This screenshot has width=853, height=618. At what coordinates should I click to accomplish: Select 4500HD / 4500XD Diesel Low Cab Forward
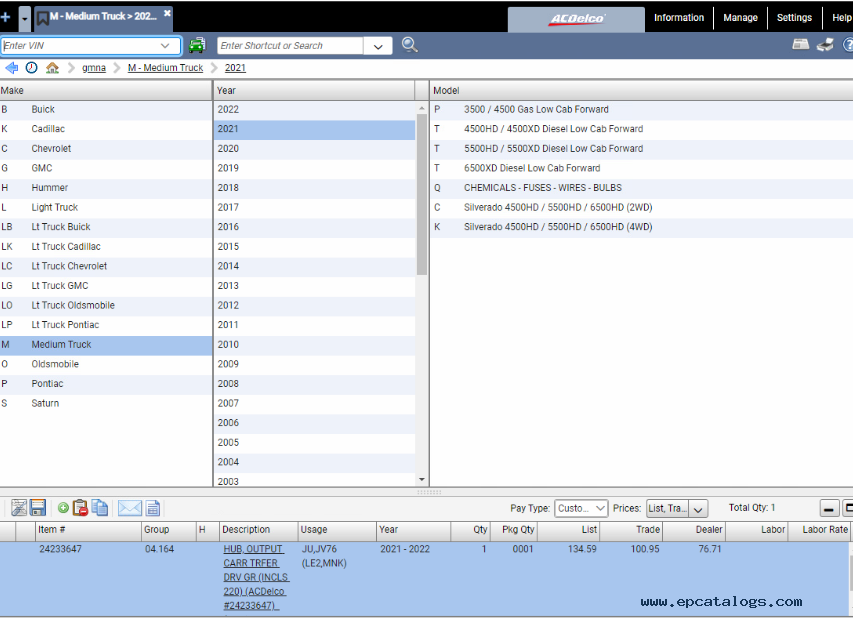point(642,129)
